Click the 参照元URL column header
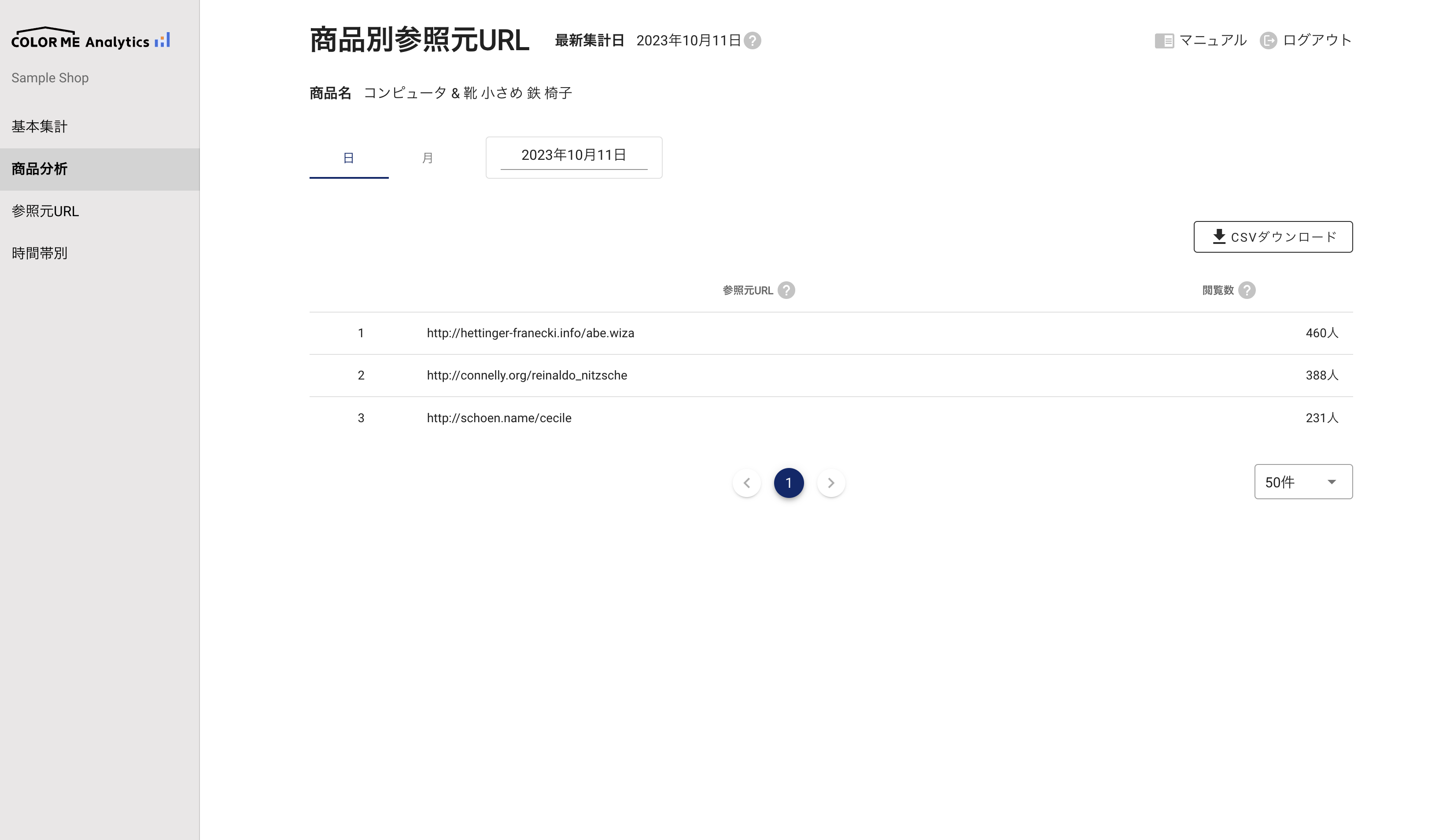The height and width of the screenshot is (840, 1439). [748, 290]
